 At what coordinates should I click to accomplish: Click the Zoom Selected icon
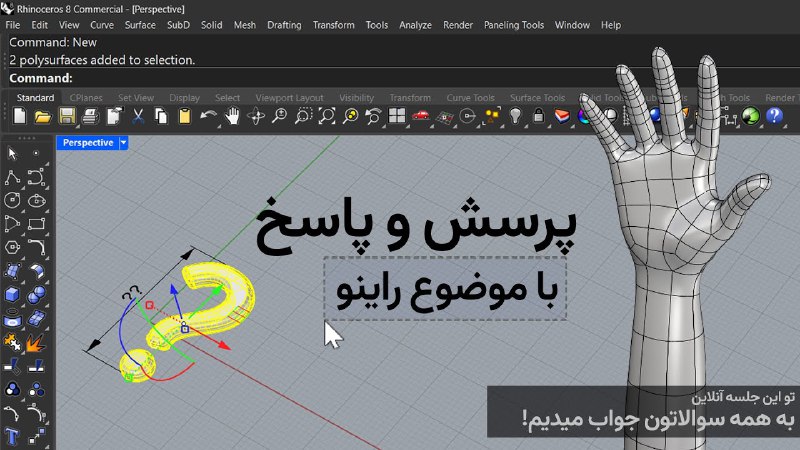click(350, 116)
